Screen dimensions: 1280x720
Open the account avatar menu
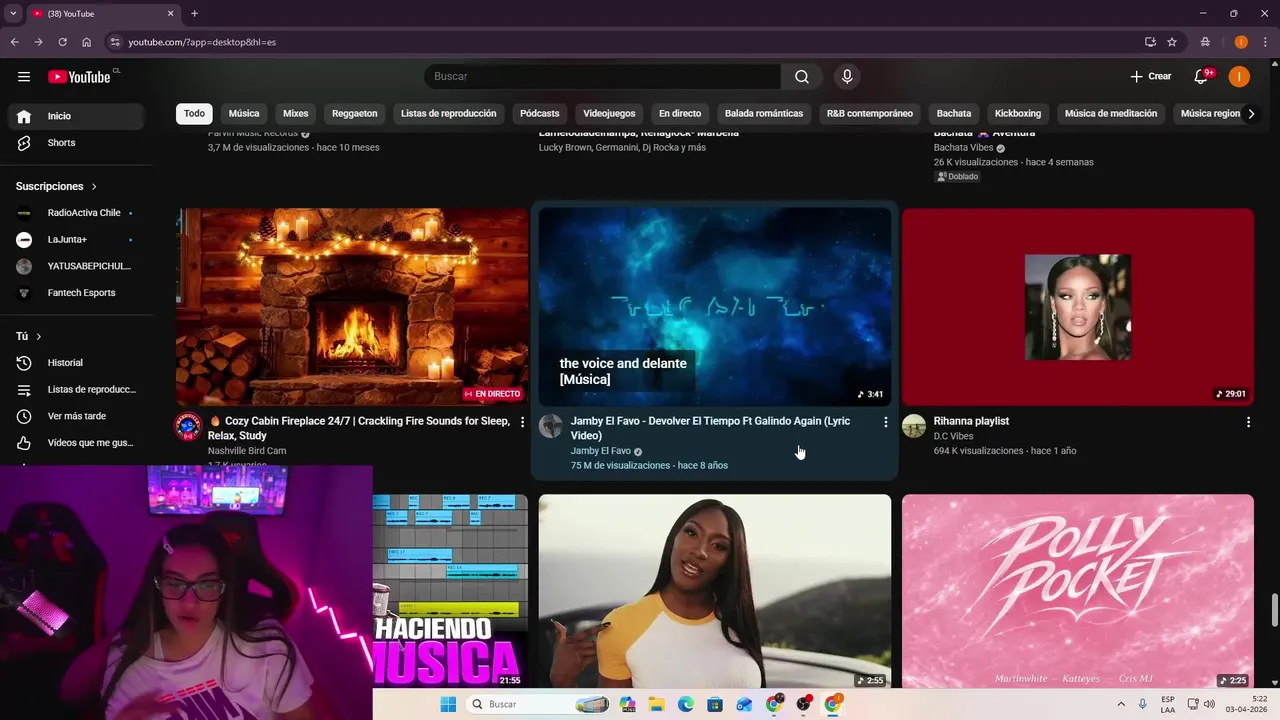pos(1239,77)
